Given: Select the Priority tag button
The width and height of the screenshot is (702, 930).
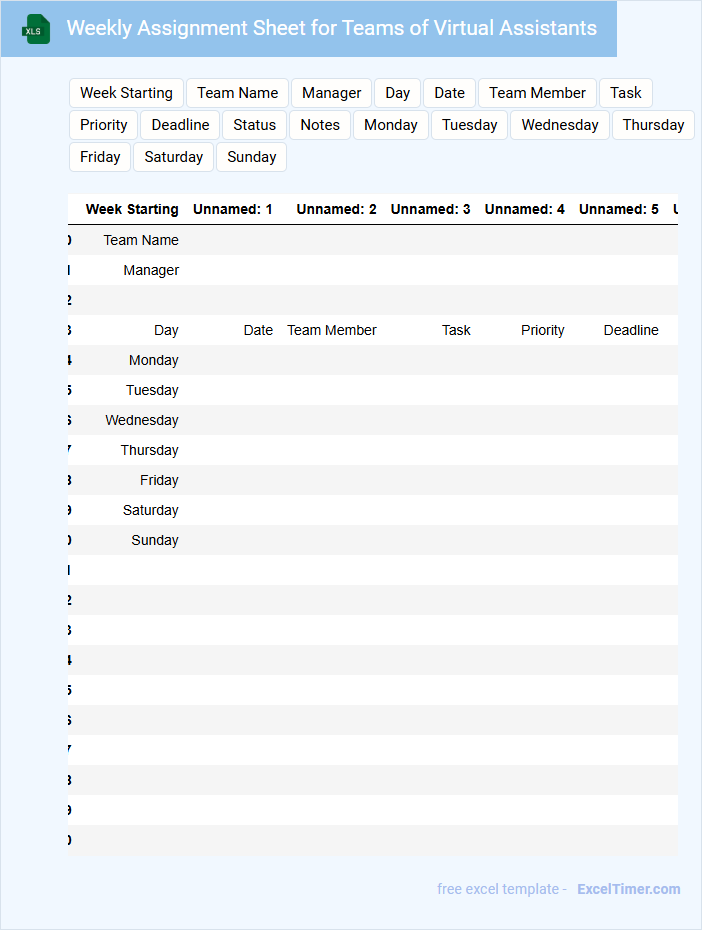Looking at the screenshot, I should click(x=104, y=125).
